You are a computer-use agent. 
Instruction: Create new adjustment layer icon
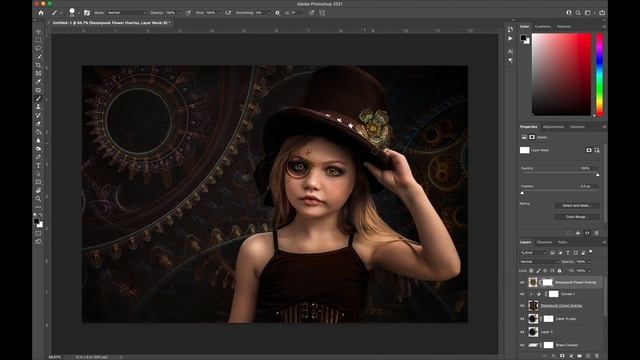tap(571, 356)
